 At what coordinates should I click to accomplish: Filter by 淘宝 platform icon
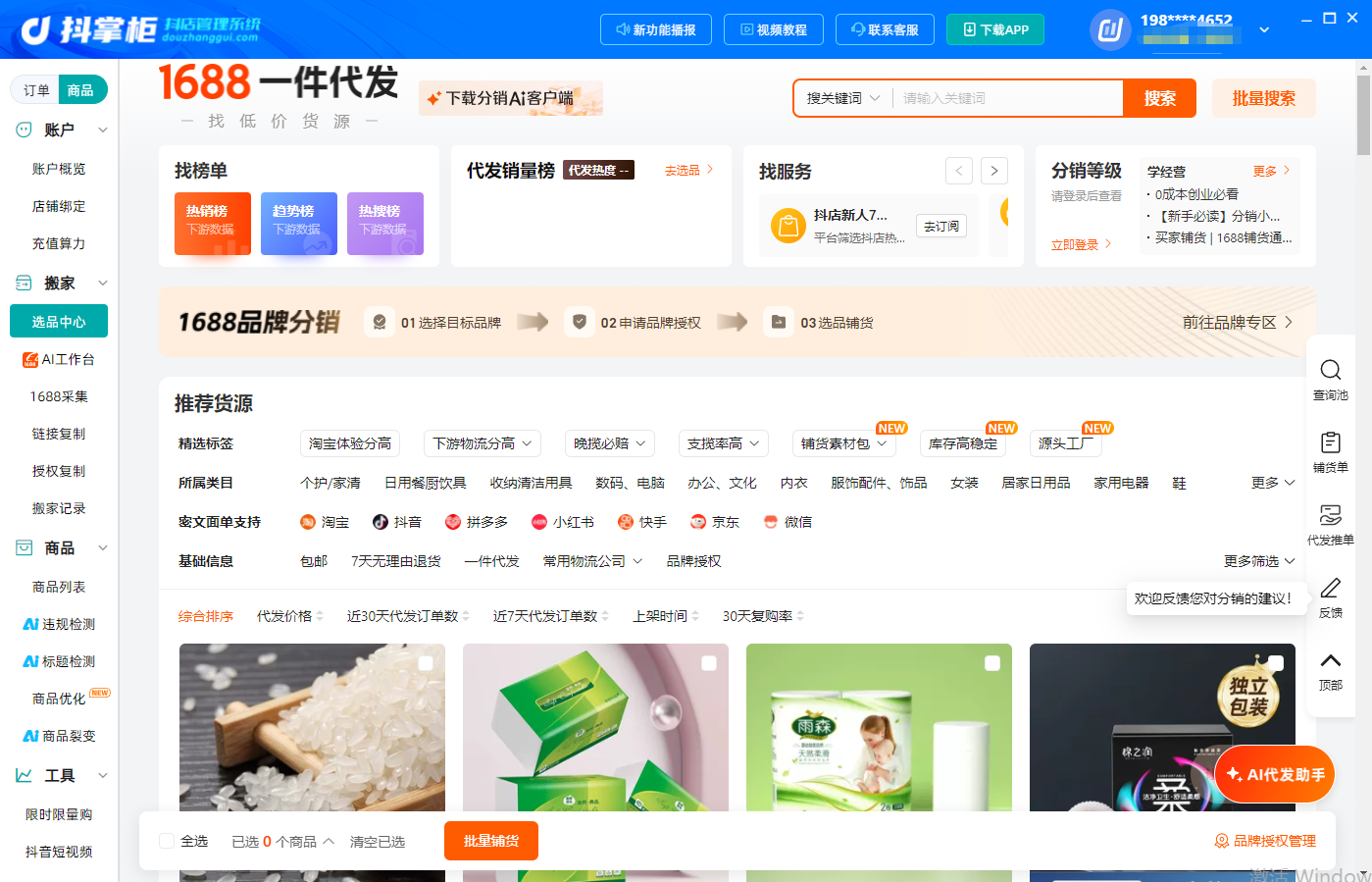tap(307, 522)
